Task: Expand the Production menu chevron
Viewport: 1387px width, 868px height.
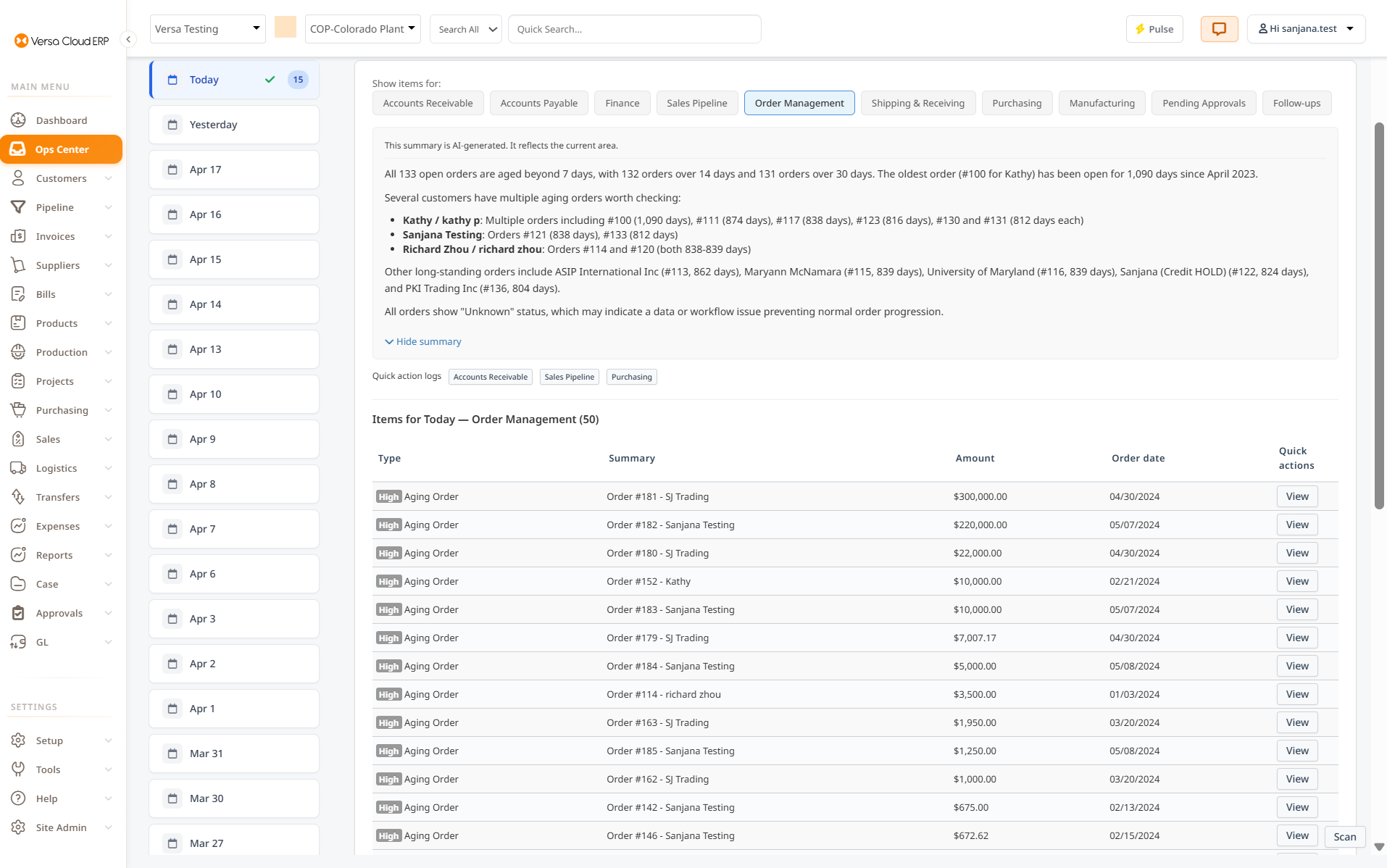Action: (108, 352)
